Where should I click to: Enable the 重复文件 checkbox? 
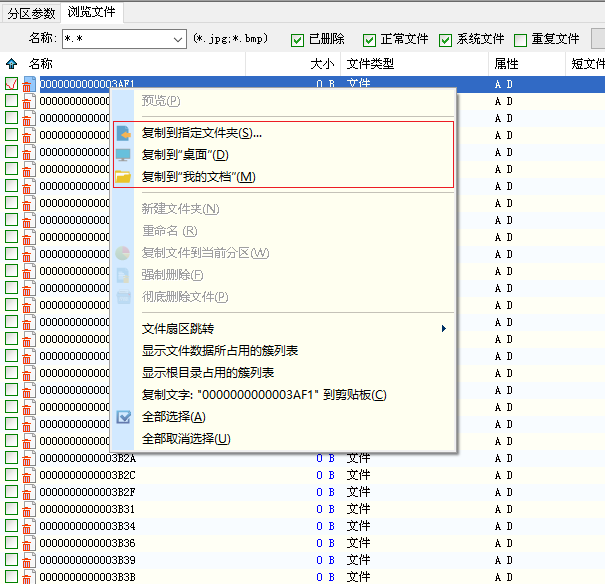pyautogui.click(x=521, y=40)
